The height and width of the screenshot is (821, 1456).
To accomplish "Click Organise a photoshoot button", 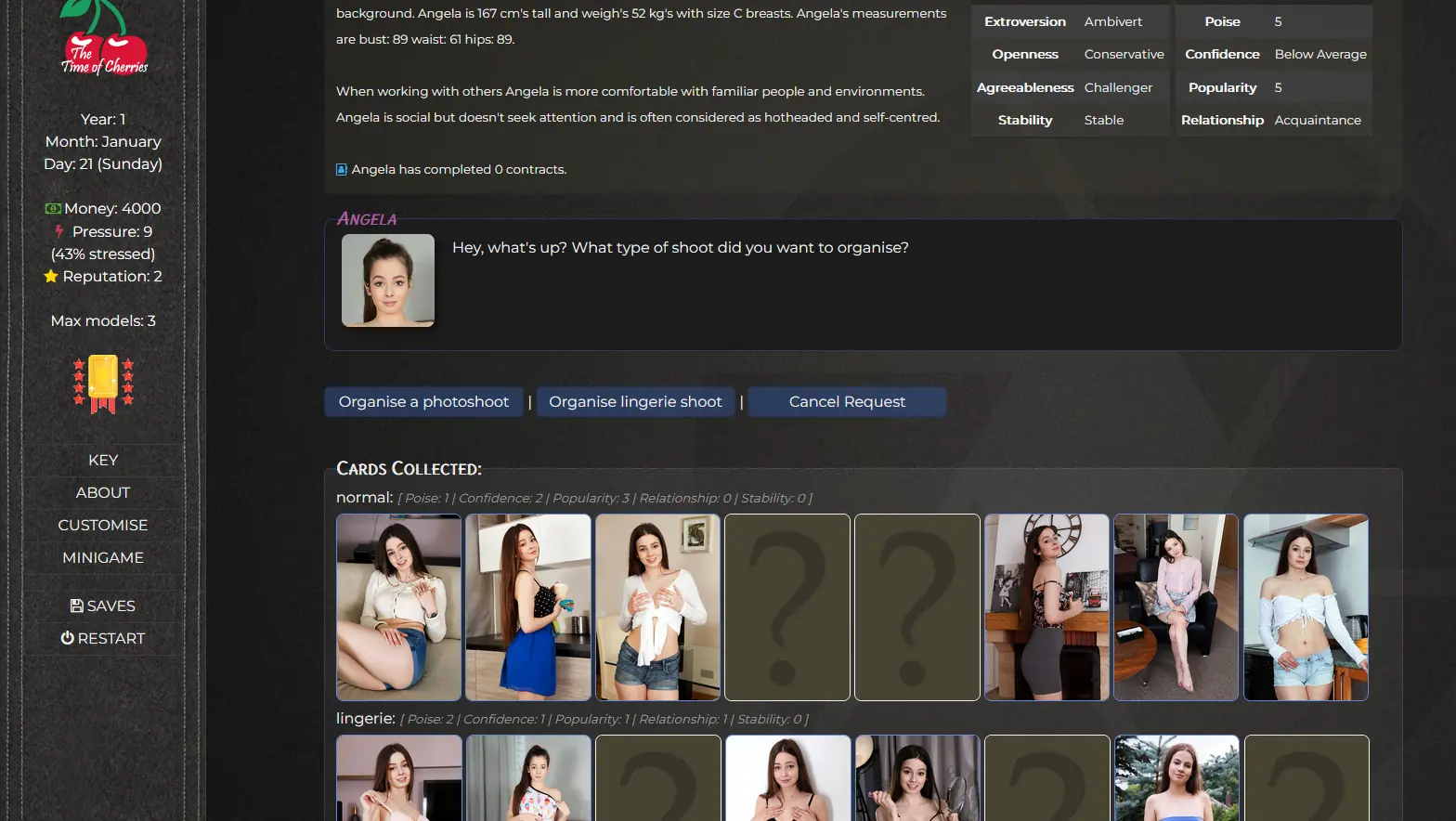I will point(423,402).
